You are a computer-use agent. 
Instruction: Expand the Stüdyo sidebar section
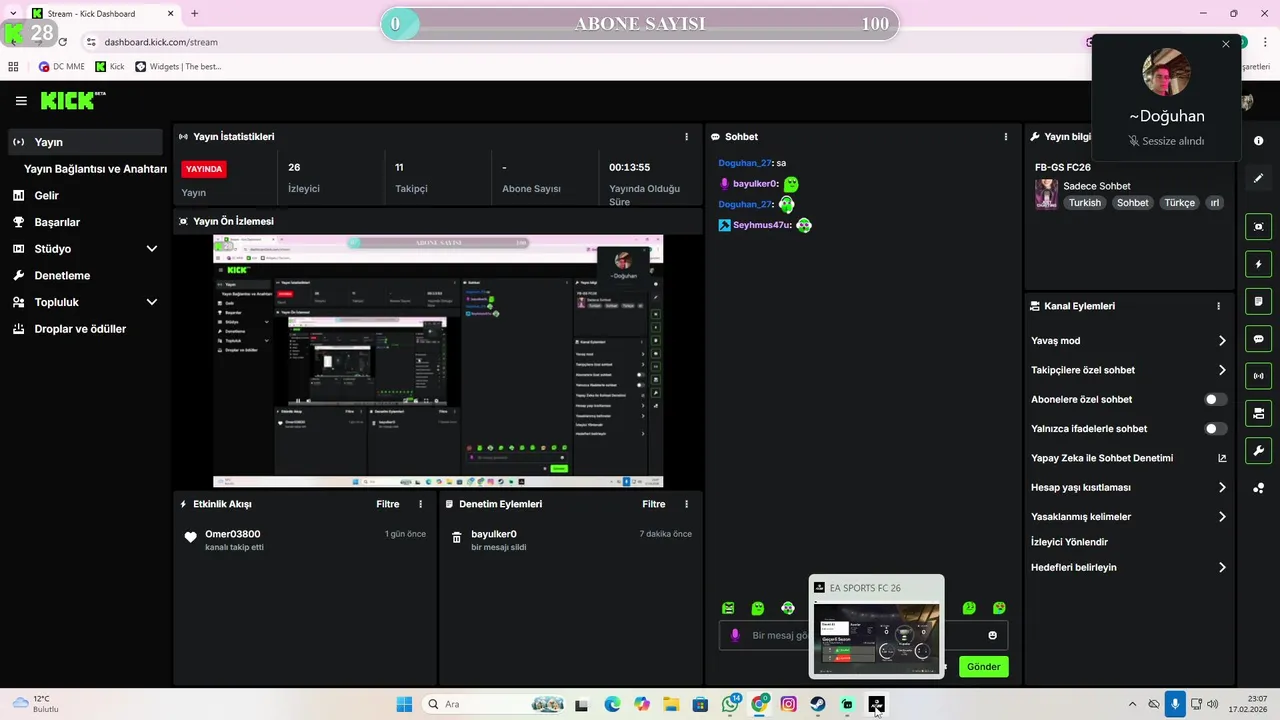(x=152, y=249)
